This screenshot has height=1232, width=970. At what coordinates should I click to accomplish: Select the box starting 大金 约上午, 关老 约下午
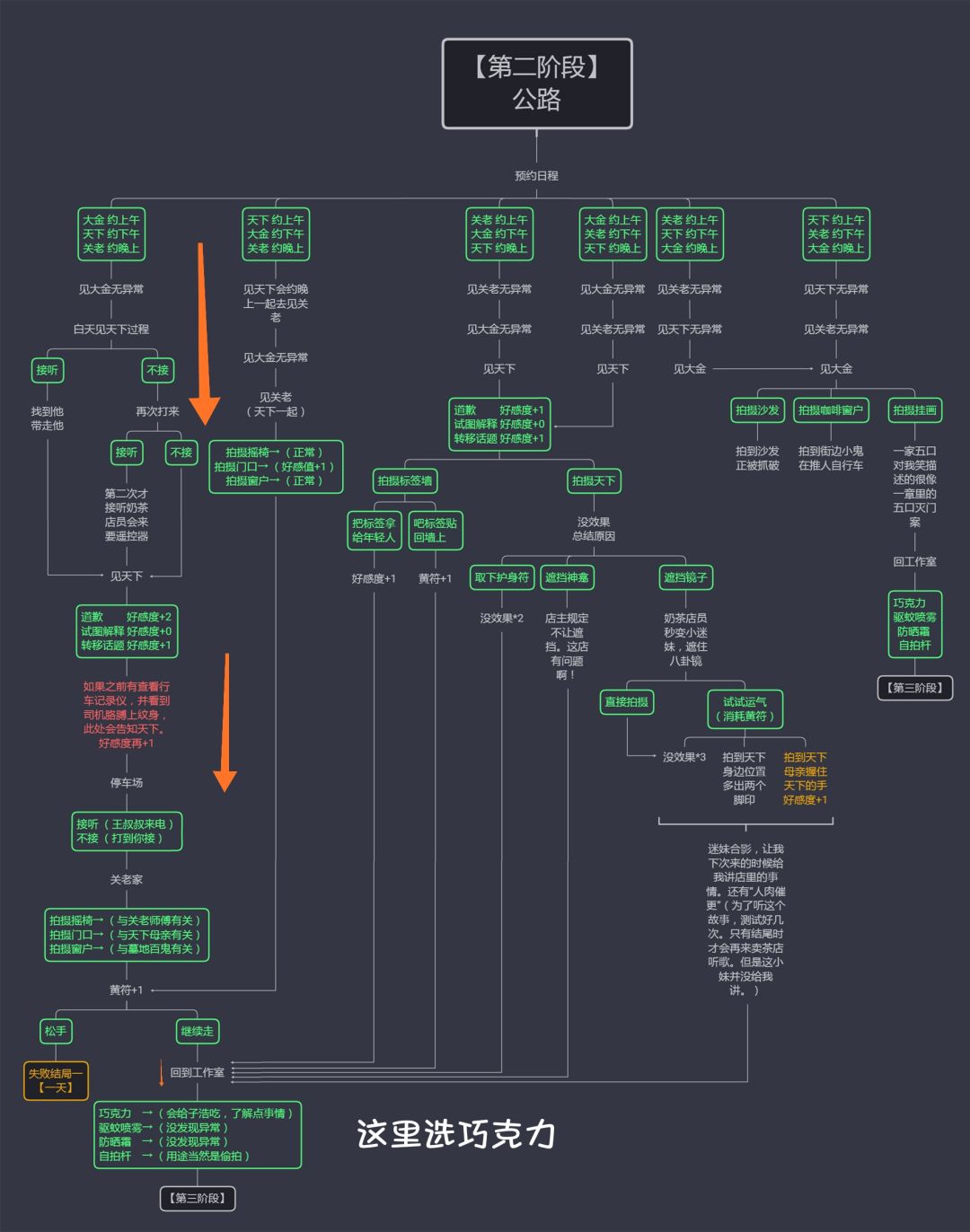(613, 234)
